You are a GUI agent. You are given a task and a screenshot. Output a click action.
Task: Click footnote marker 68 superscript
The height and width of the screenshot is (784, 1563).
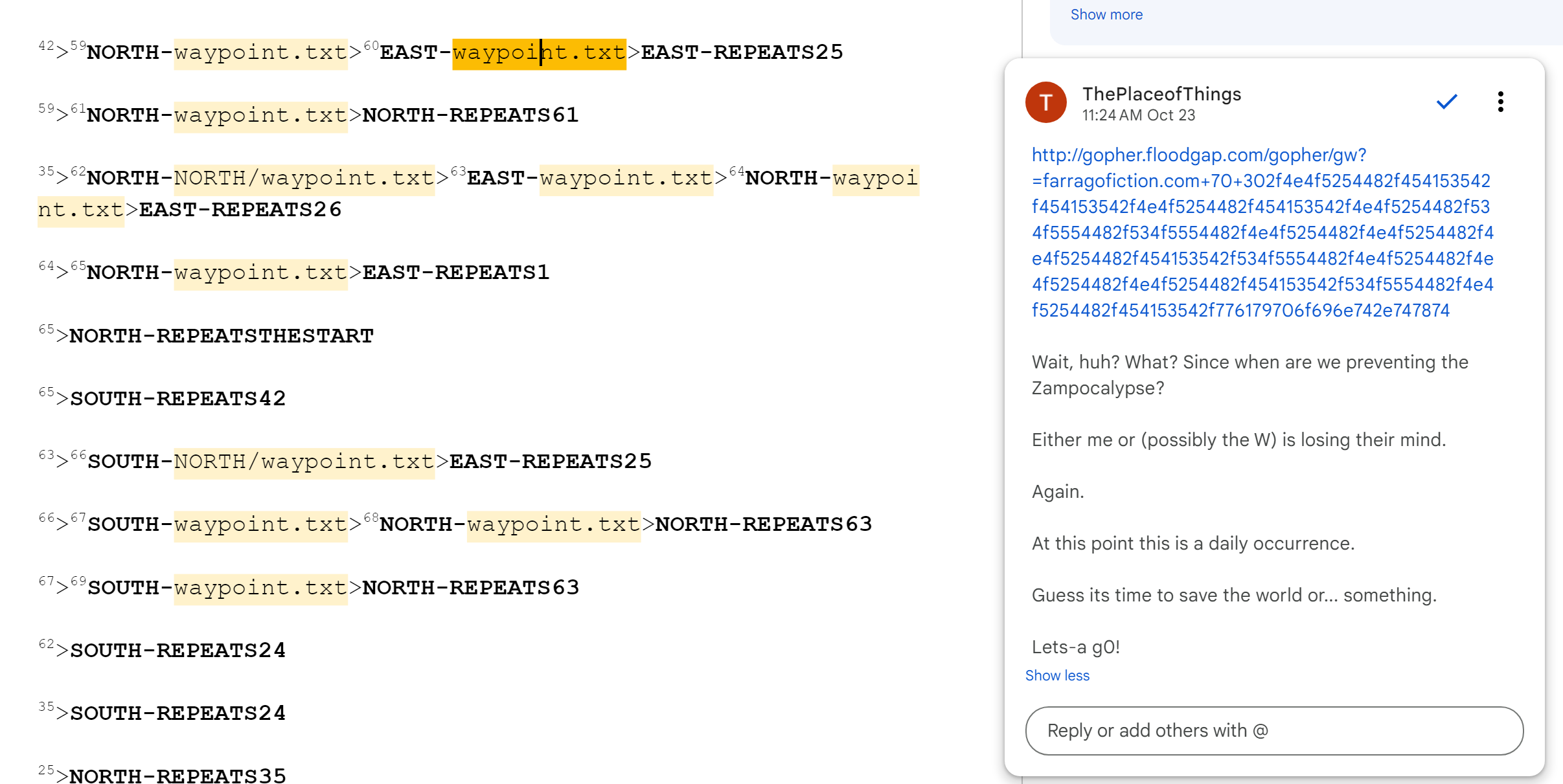point(371,517)
